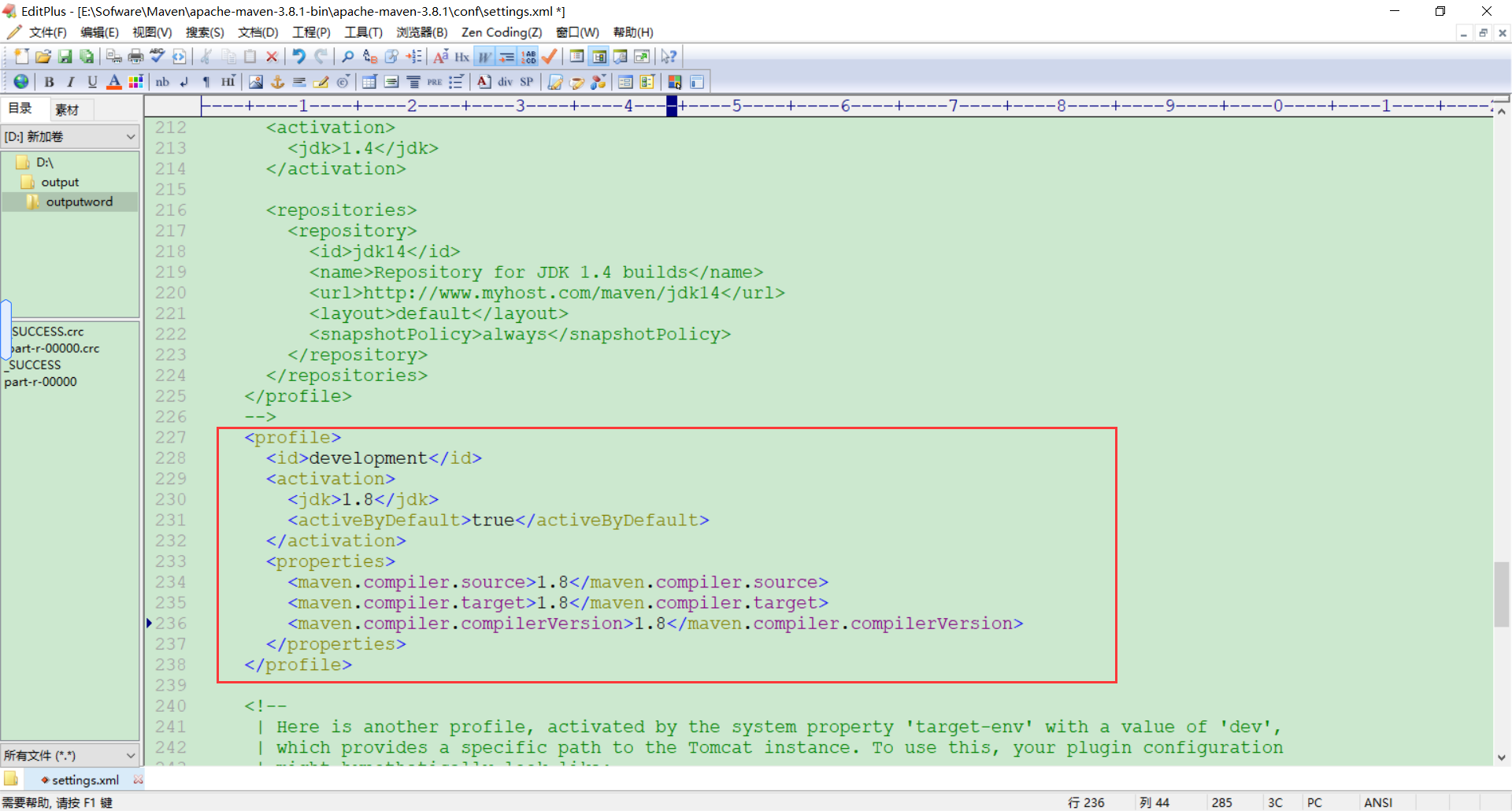Viewport: 1512px width, 811px height.
Task: Click the red X delete icon
Action: point(272,57)
